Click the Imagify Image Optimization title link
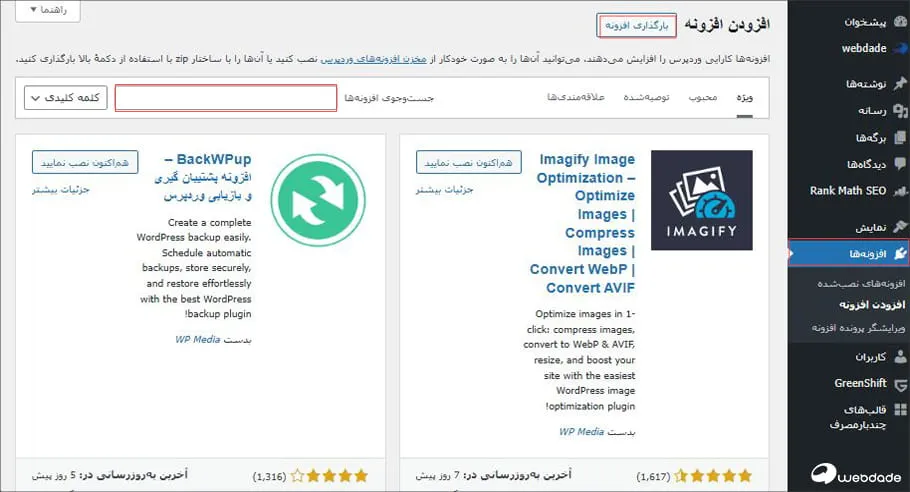 [583, 223]
